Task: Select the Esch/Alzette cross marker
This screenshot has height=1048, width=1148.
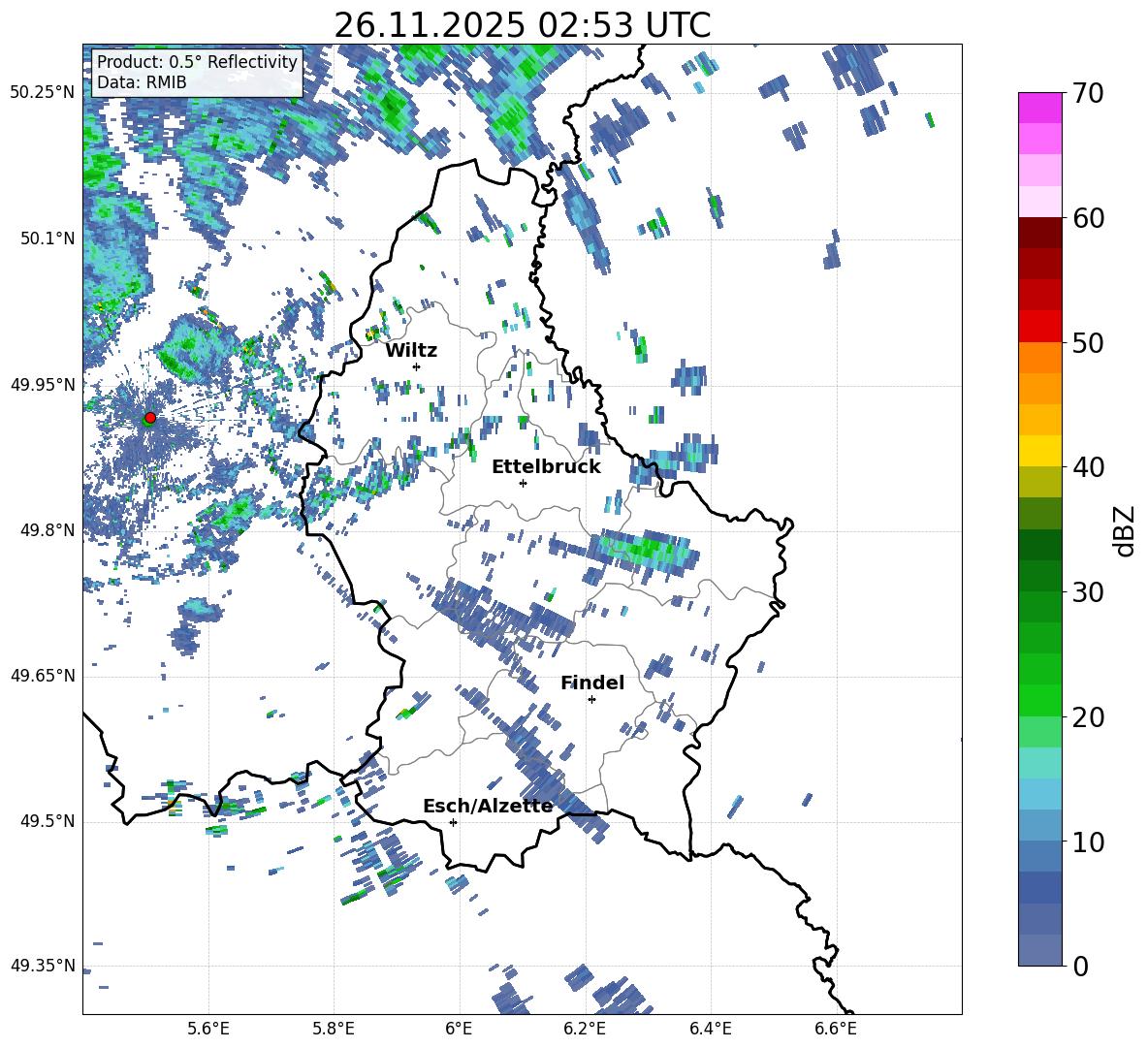Action: (x=453, y=822)
